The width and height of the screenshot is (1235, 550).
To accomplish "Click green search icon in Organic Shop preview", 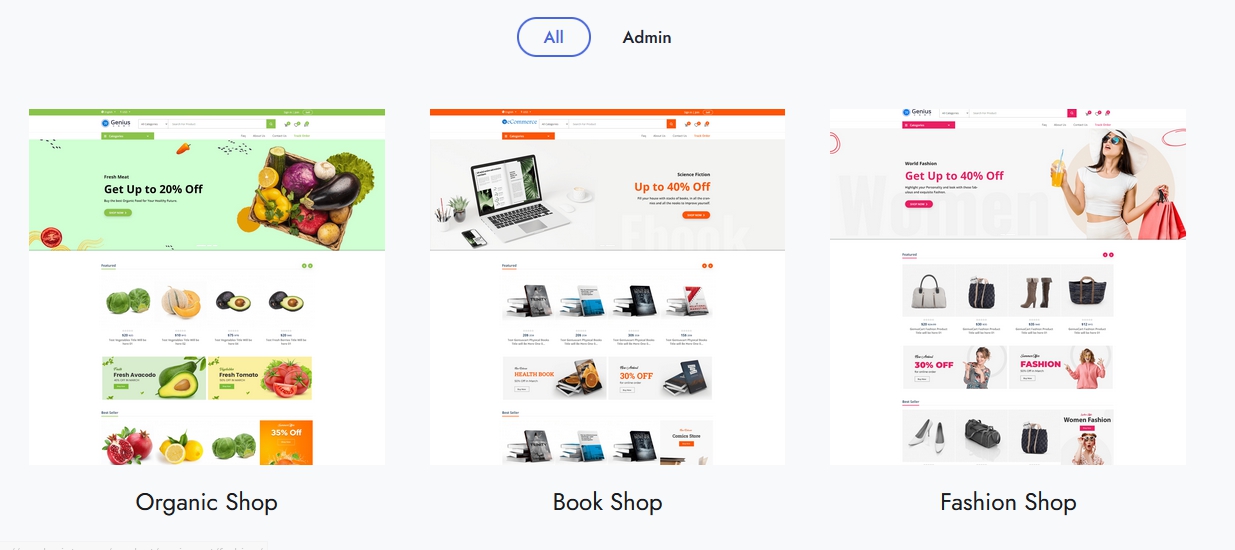I will click(271, 124).
